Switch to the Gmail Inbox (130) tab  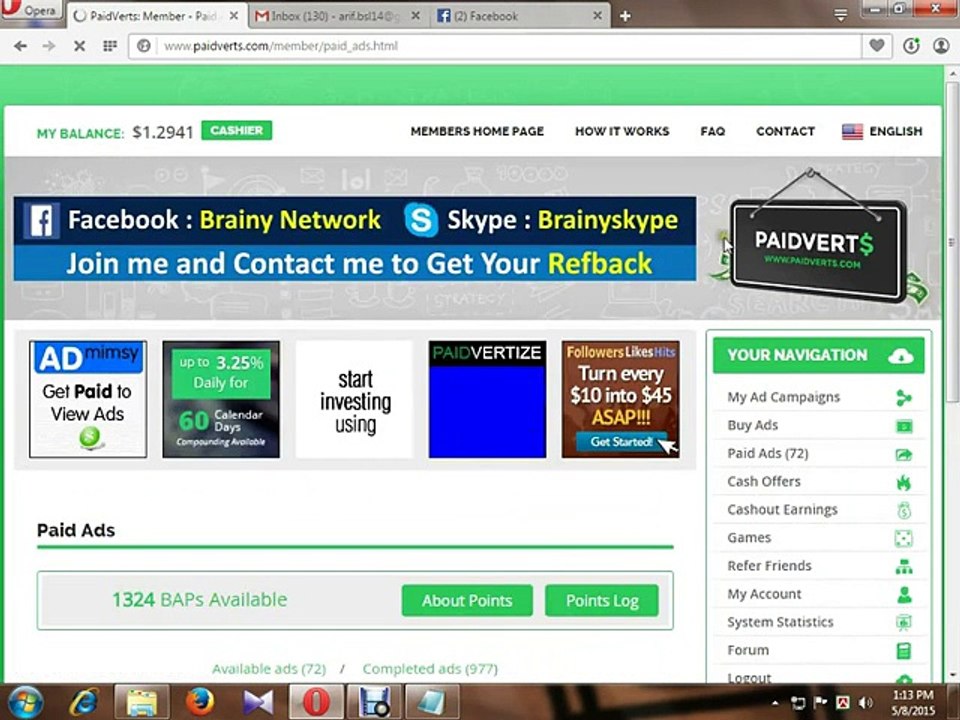coord(339,17)
